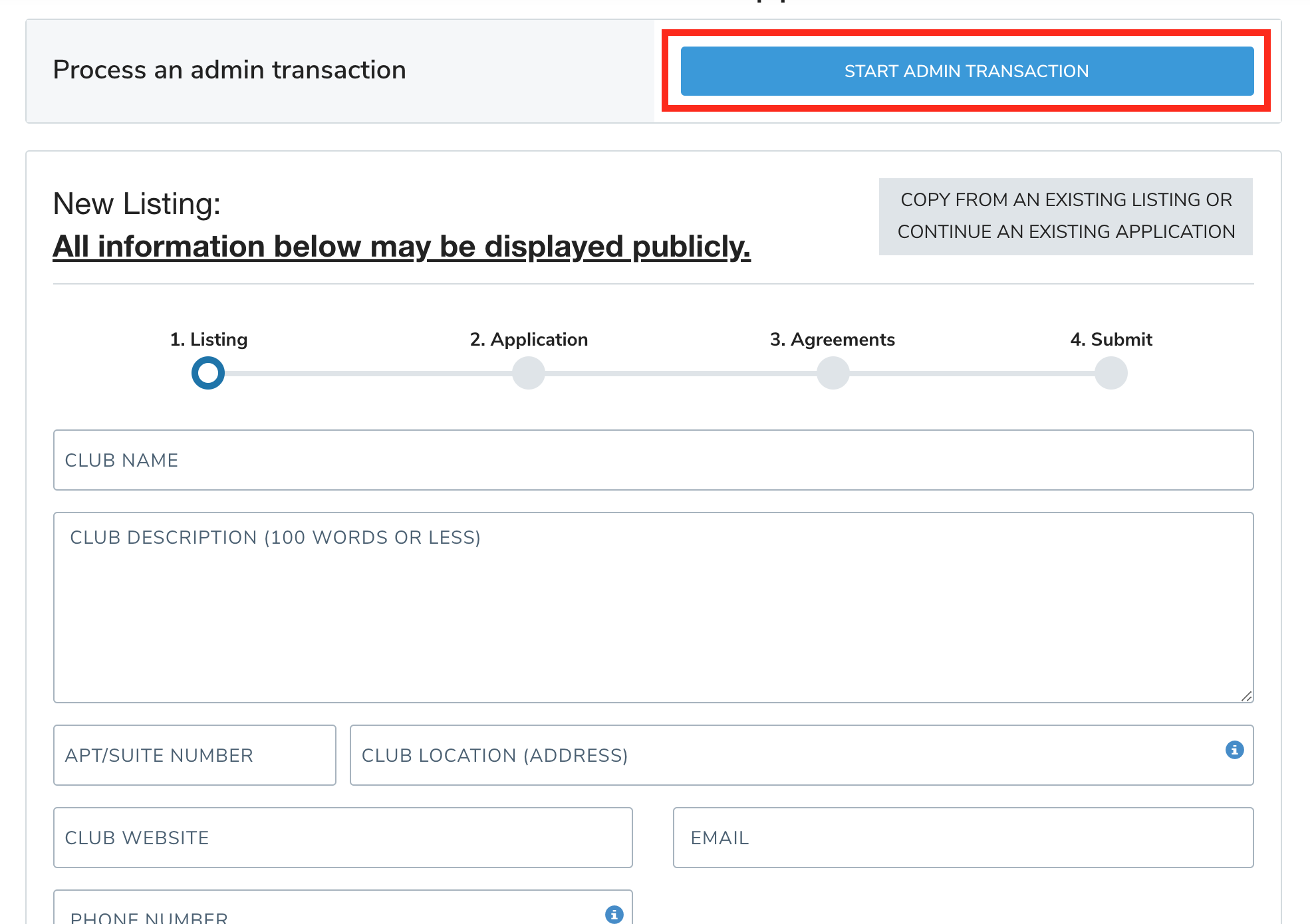Image resolution: width=1310 pixels, height=924 pixels.
Task: Grab the description textarea resize handle
Action: [1246, 696]
